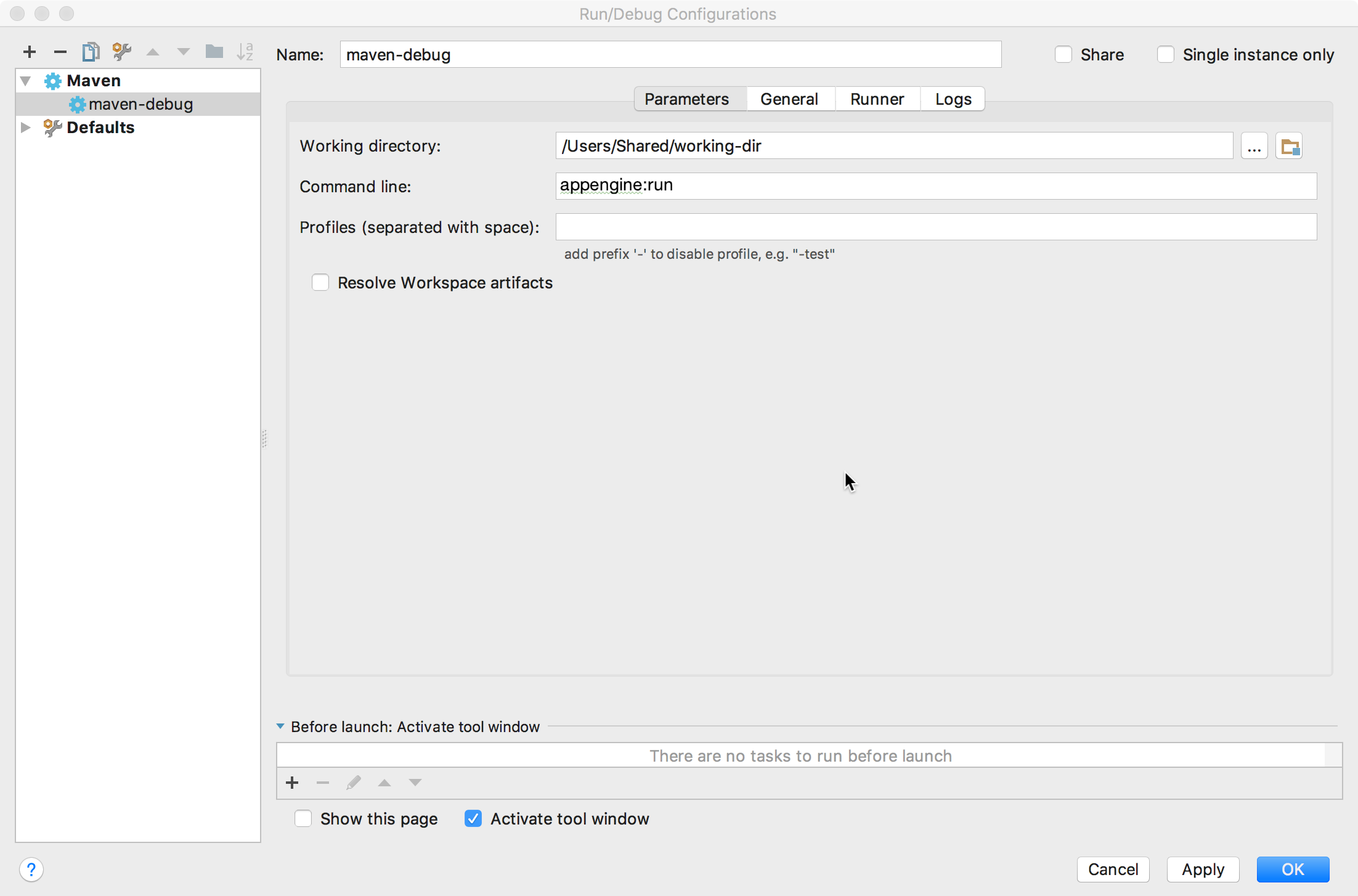1358x896 pixels.
Task: Click the ellipsis browse button for directory
Action: point(1255,146)
